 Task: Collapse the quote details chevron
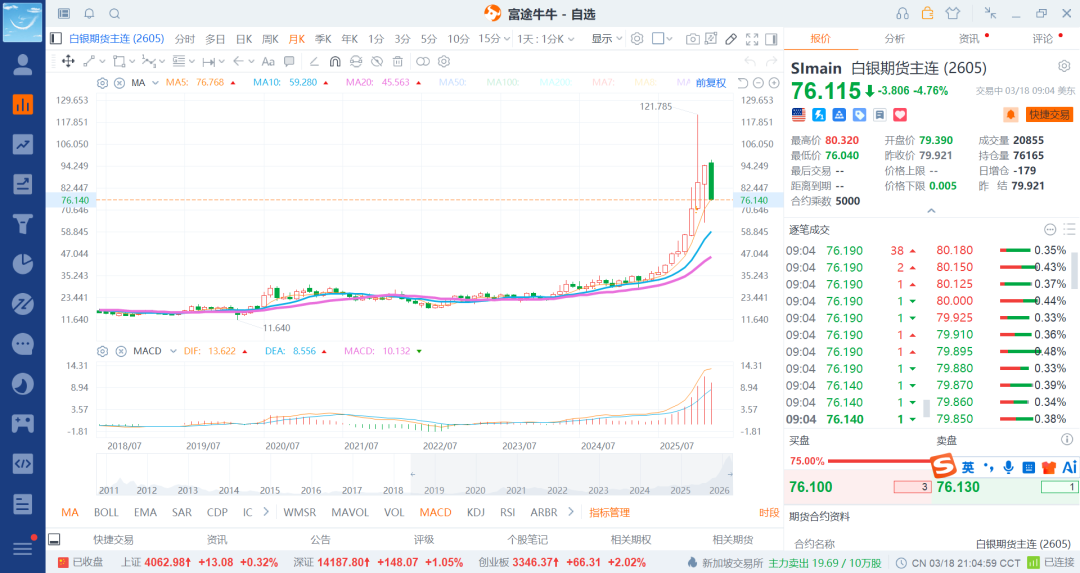(x=931, y=211)
